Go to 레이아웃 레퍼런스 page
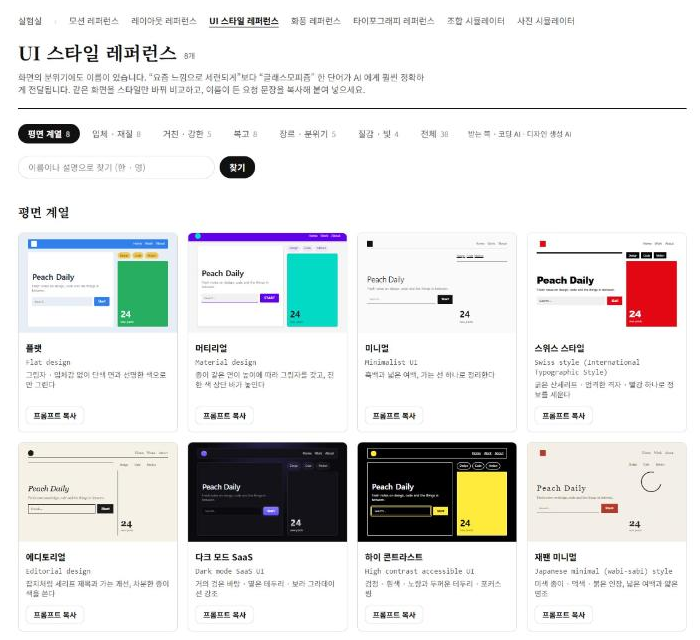 (x=164, y=21)
